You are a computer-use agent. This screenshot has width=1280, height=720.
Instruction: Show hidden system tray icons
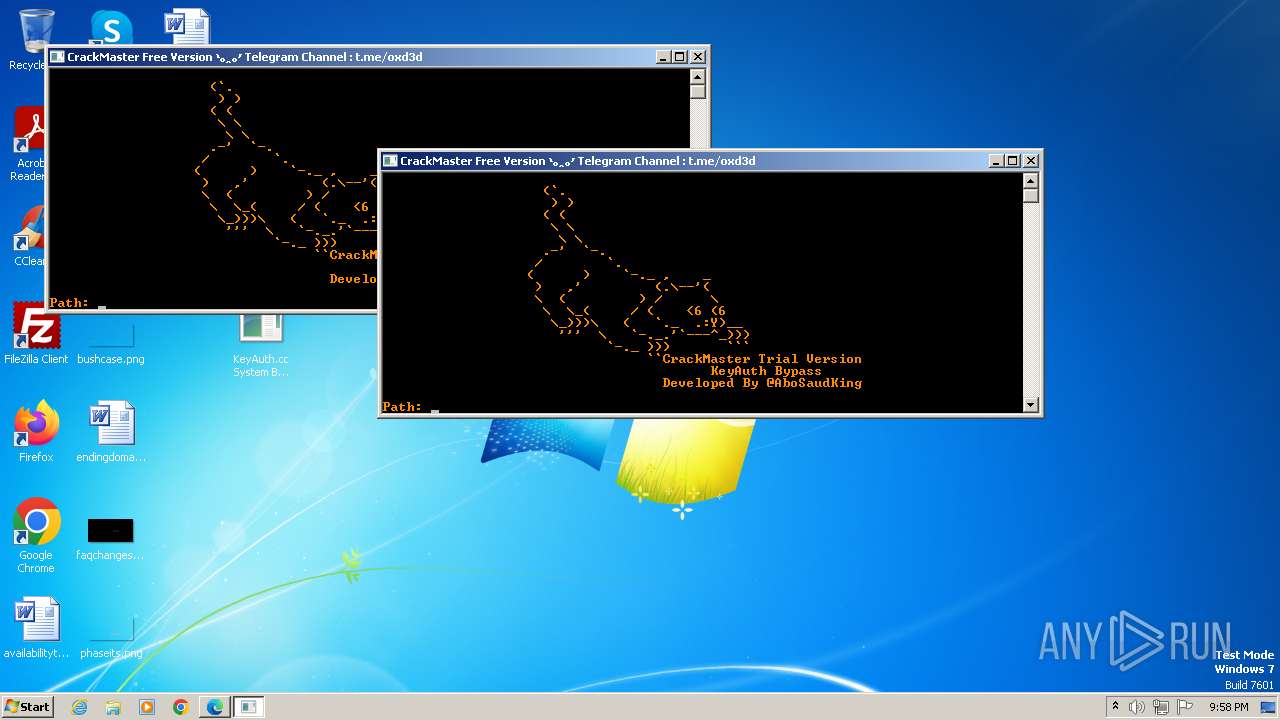pyautogui.click(x=1115, y=706)
